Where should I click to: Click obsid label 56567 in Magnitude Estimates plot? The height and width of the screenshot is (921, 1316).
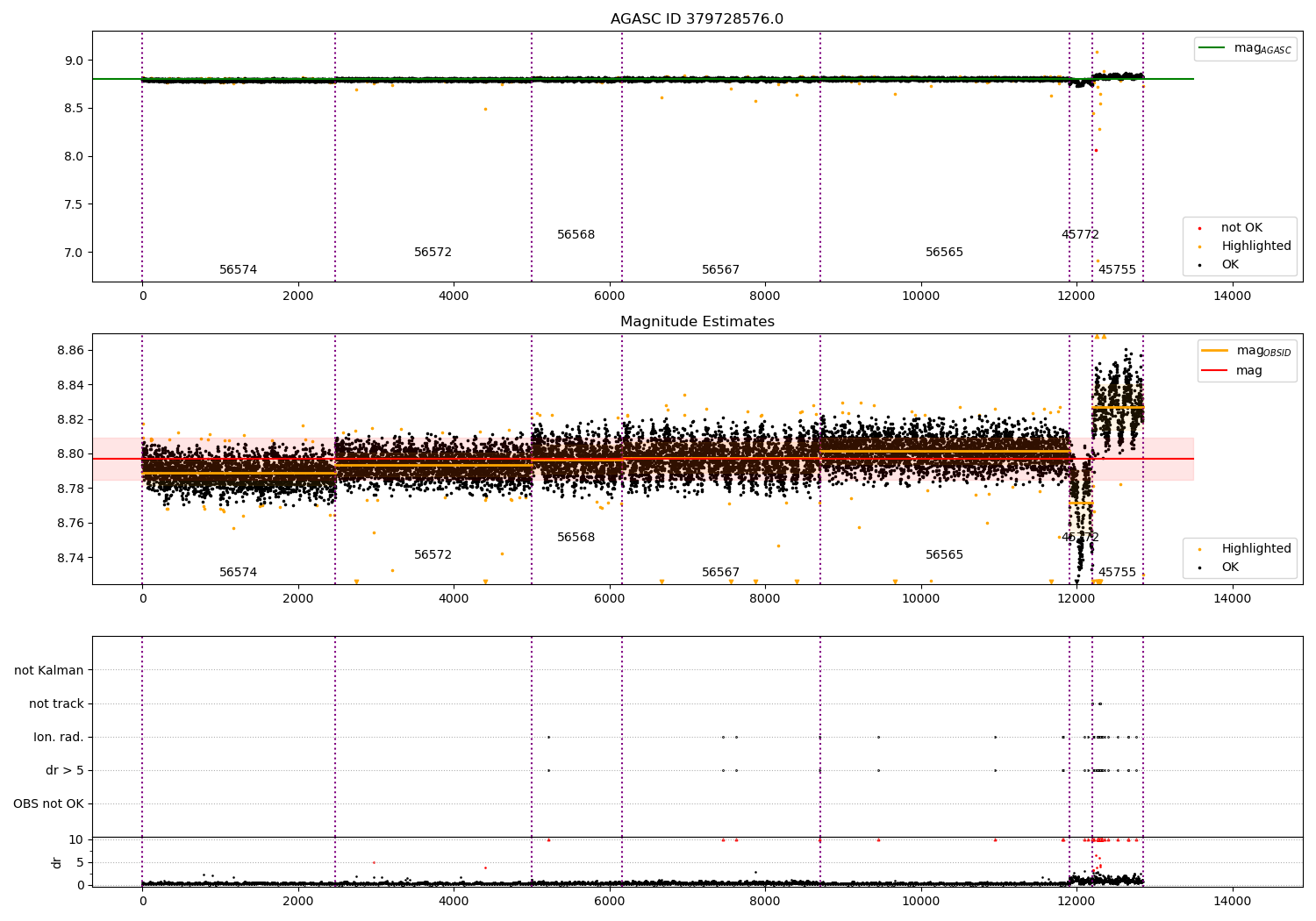pos(720,572)
